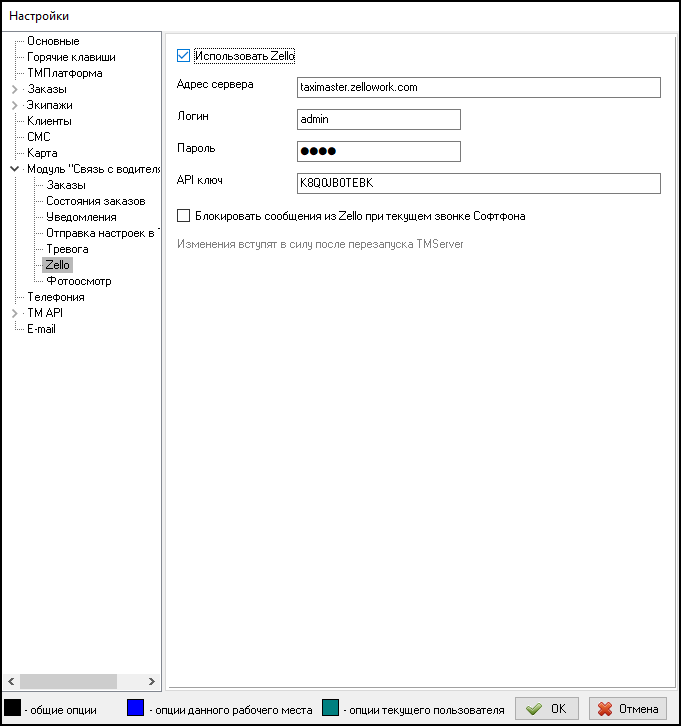Enable blocking Zello messages during Softphone call
This screenshot has height=726, width=681.
[183, 216]
